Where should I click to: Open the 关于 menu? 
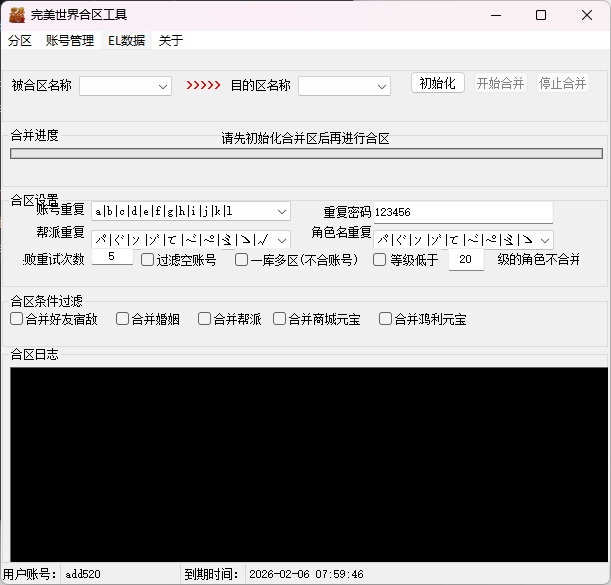(x=171, y=41)
